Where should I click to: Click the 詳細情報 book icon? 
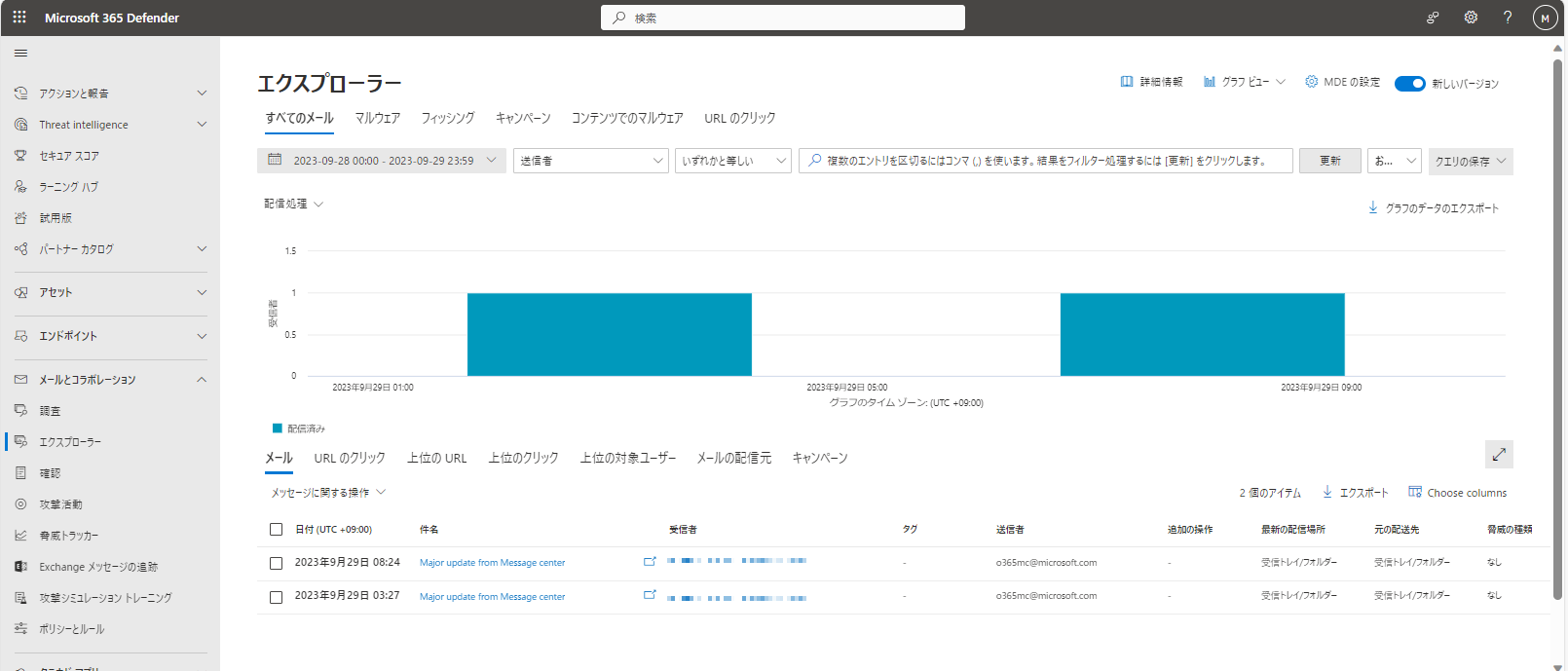(x=1127, y=82)
